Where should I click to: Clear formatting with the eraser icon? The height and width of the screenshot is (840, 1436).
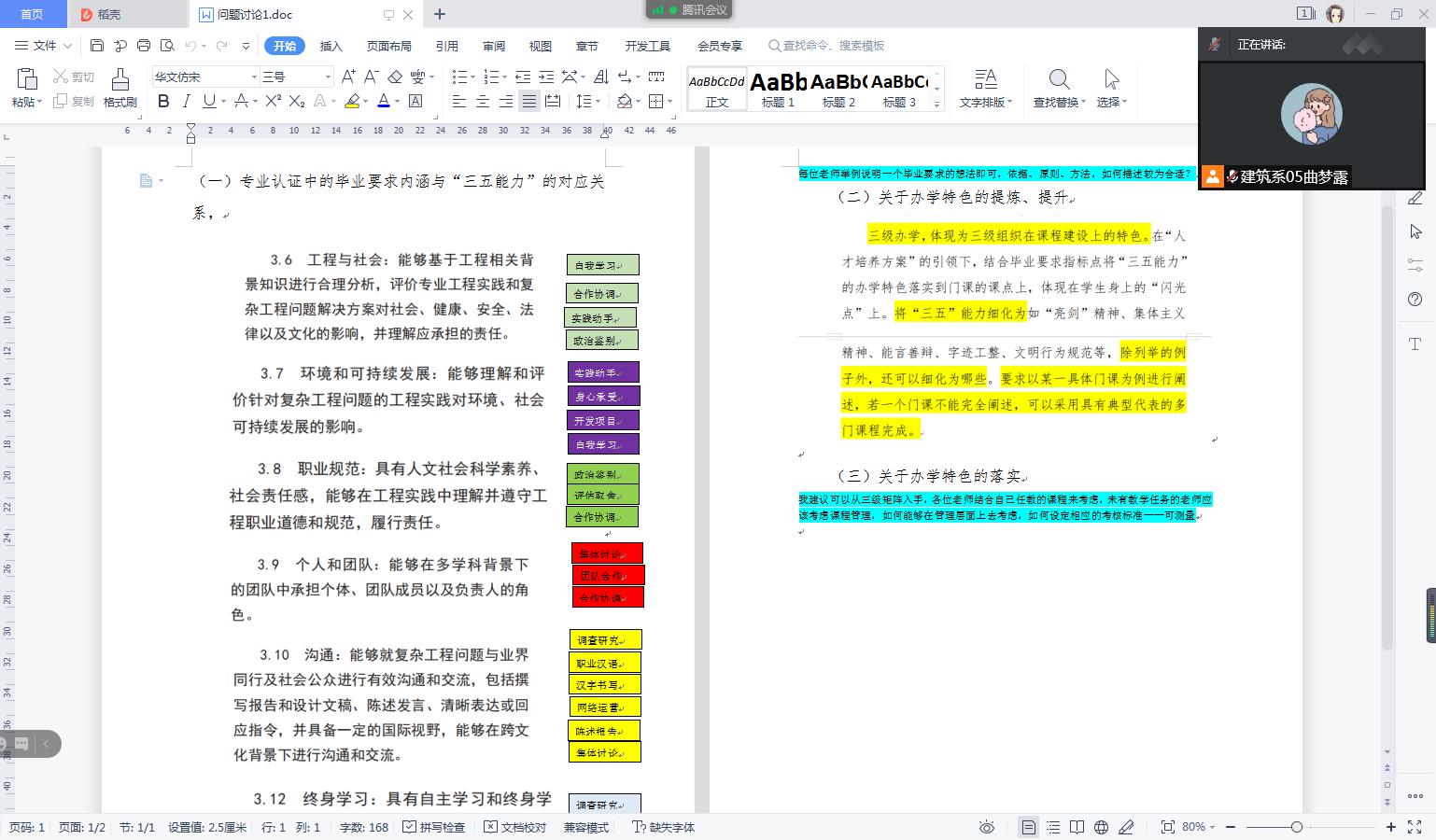(x=394, y=77)
